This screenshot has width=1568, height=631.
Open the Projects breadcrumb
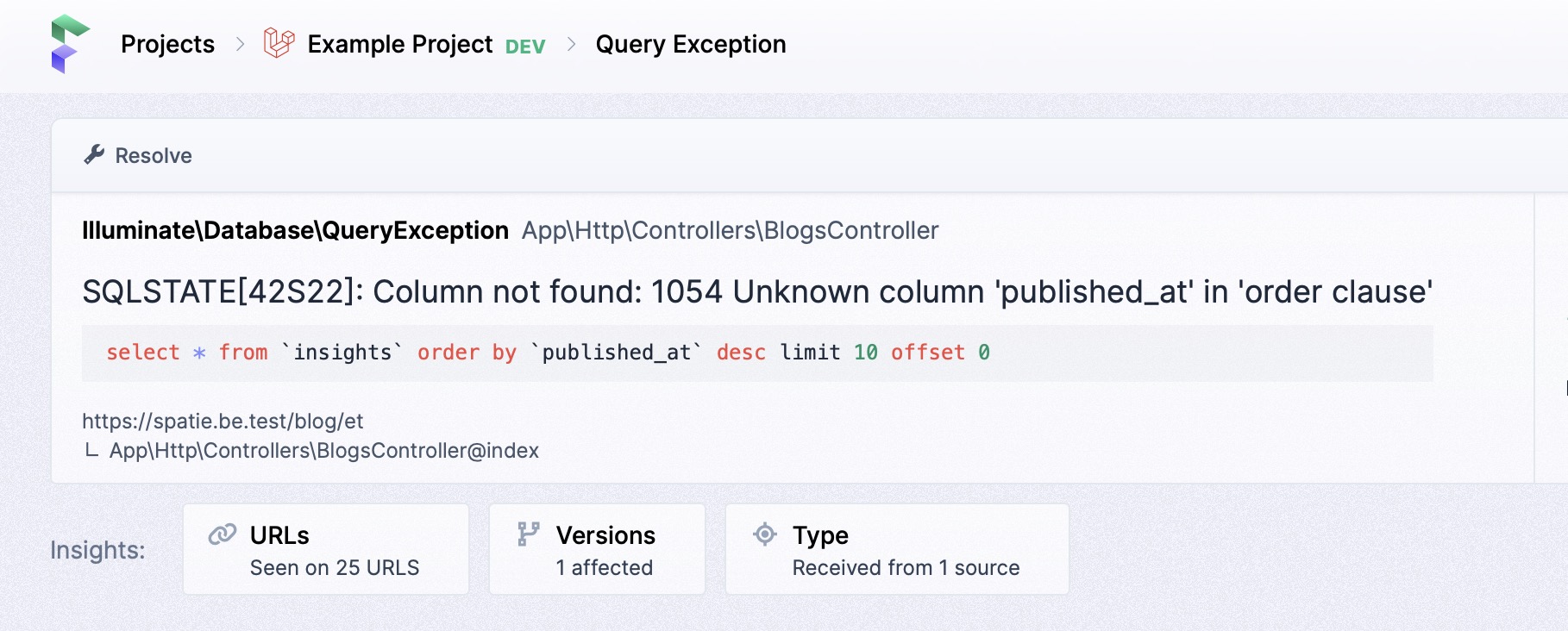167,44
